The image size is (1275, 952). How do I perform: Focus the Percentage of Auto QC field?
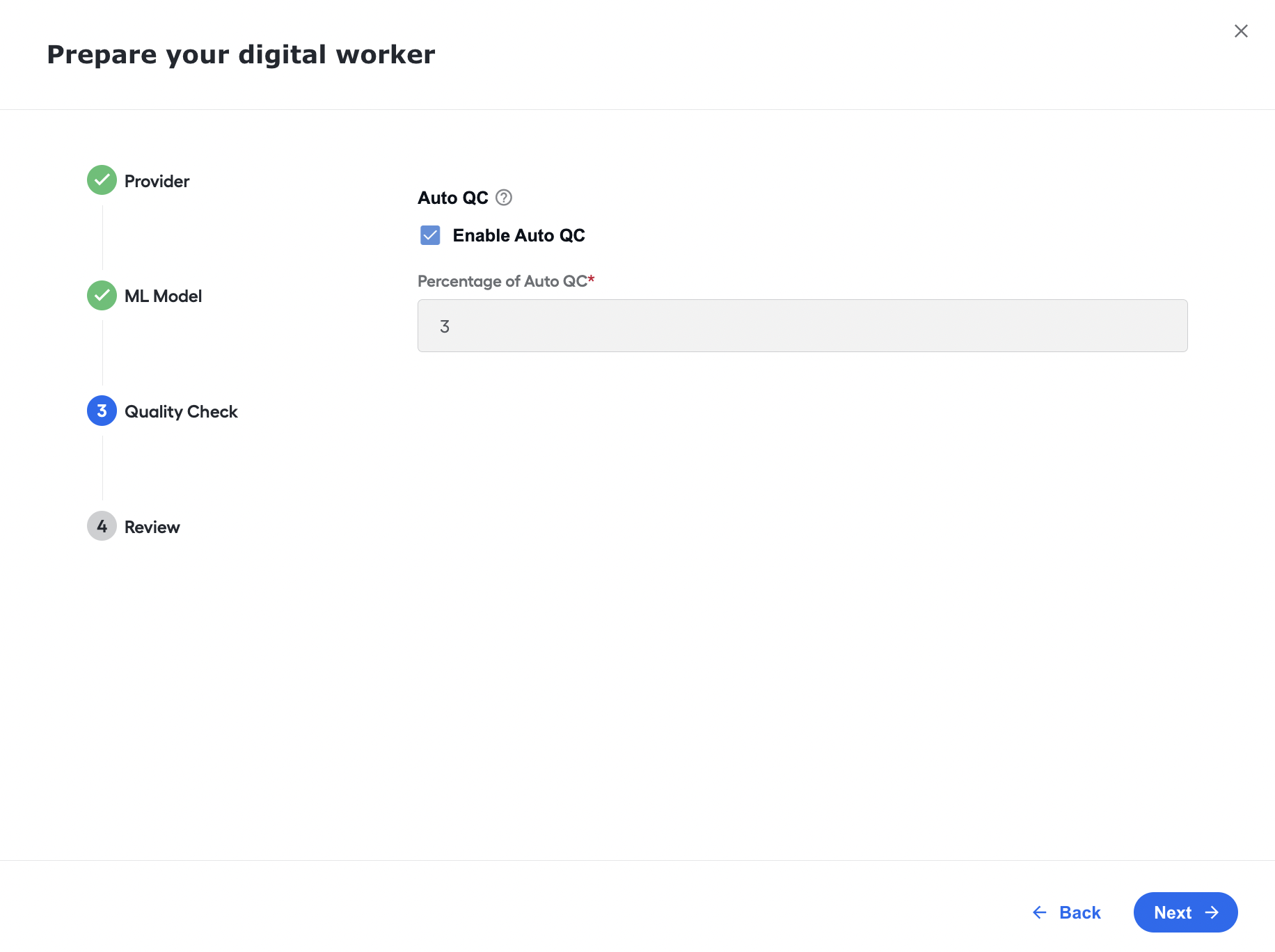pyautogui.click(x=802, y=326)
